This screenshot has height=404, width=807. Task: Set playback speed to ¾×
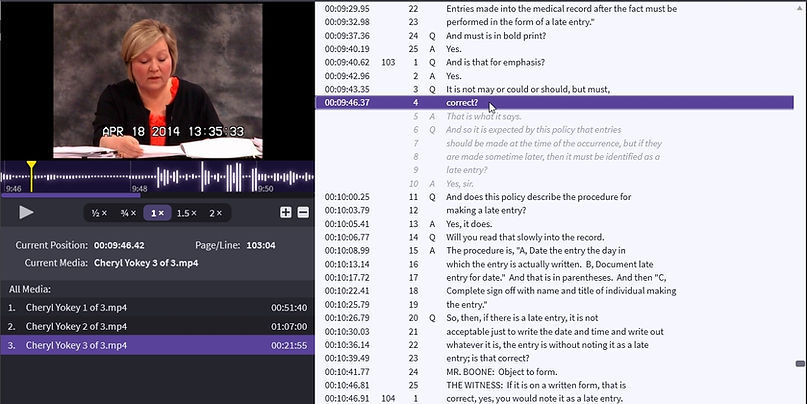pyautogui.click(x=128, y=213)
